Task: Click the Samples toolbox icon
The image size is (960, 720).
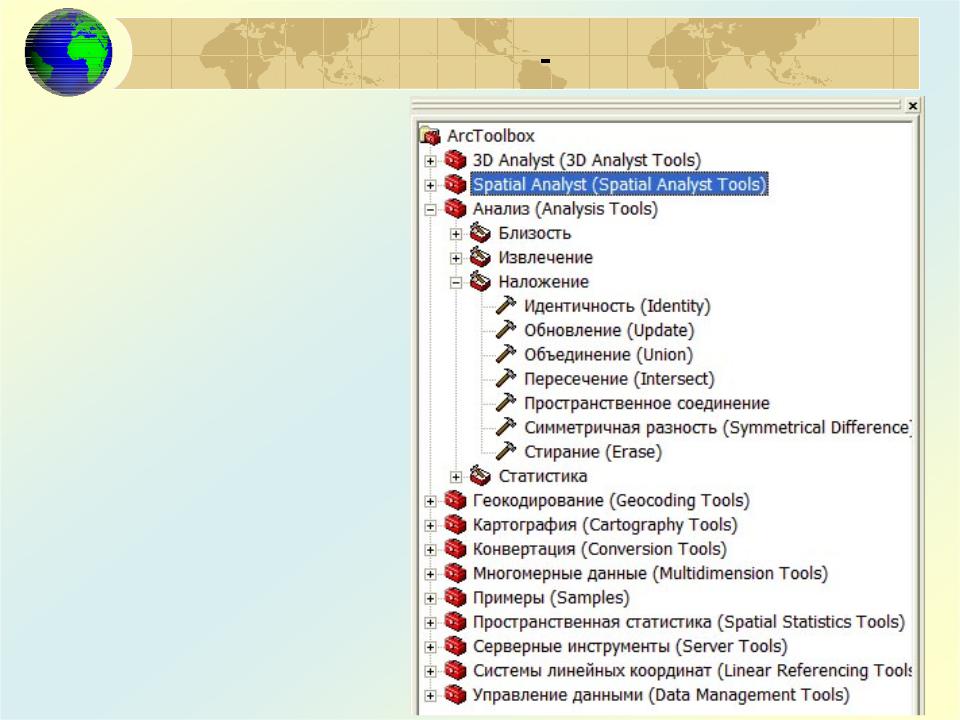Action: tap(456, 598)
